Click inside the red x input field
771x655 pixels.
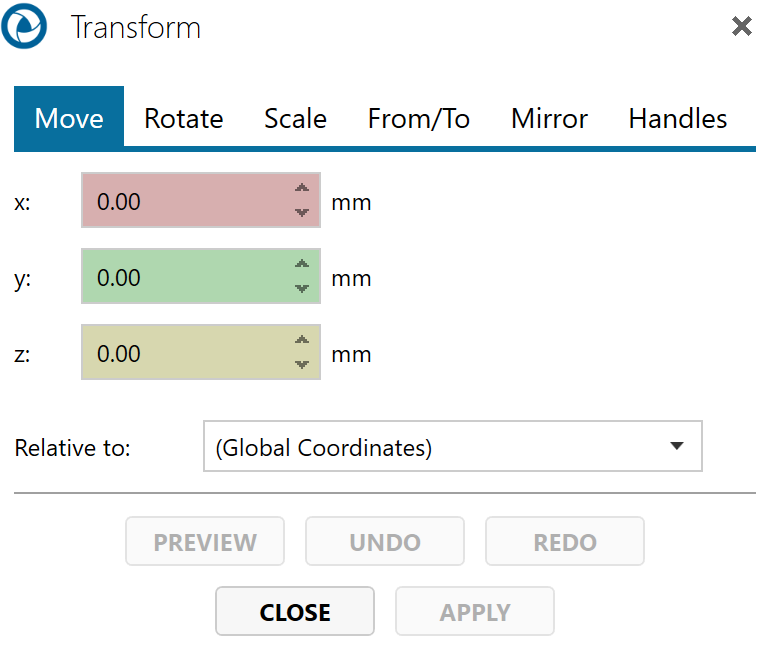185,201
